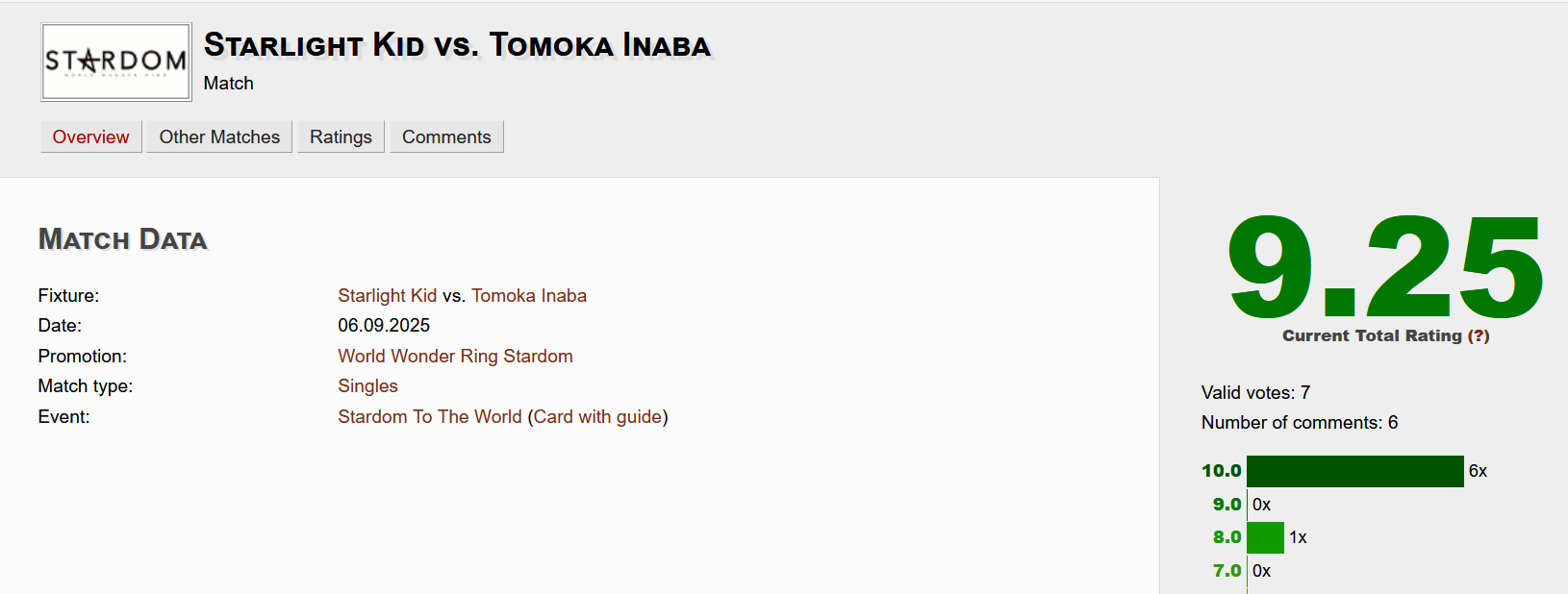1568x594 pixels.
Task: Go to the Comments tab
Action: click(446, 136)
